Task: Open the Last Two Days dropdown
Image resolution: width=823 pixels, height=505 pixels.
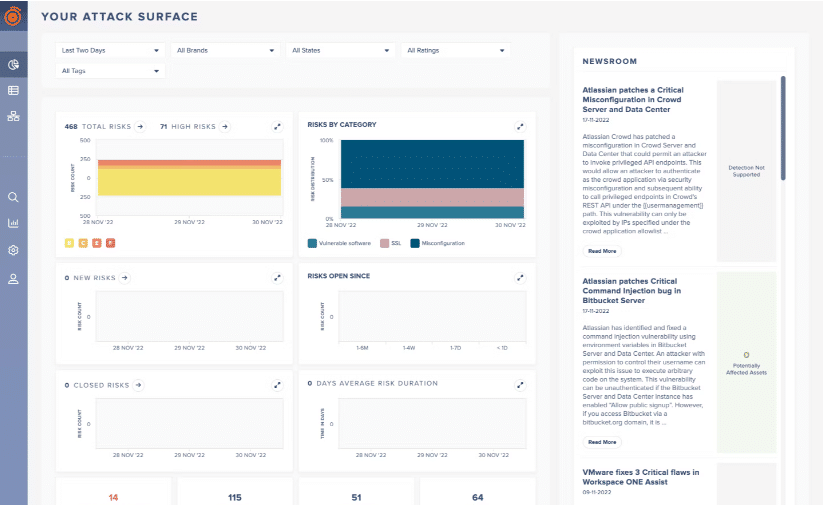Action: 110,50
